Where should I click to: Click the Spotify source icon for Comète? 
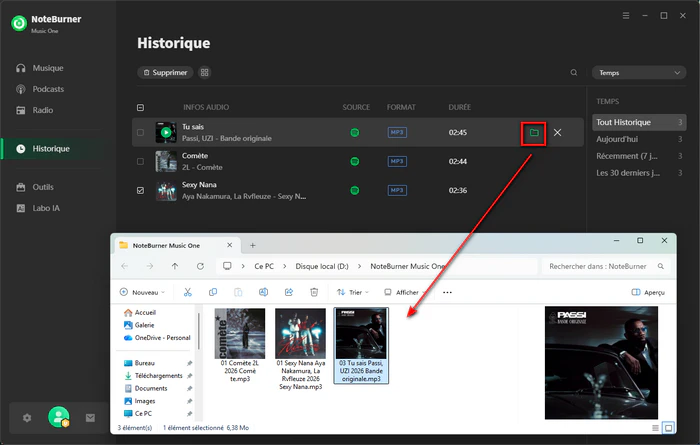pos(354,161)
